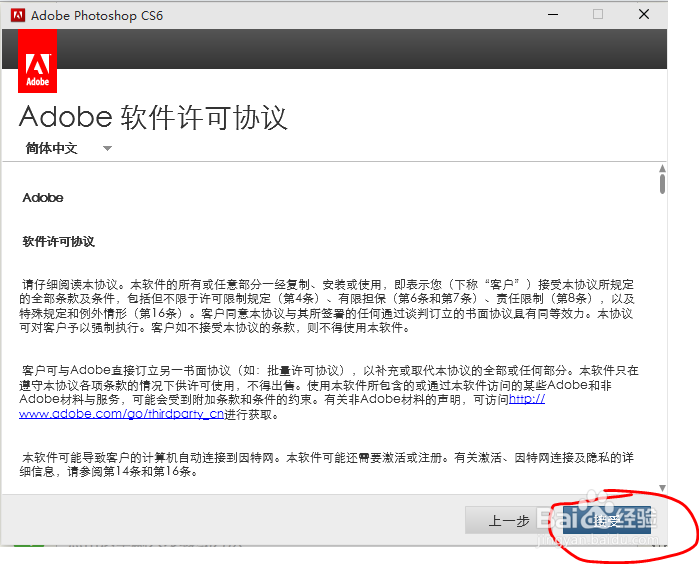Click the Adobe Photoshop CS6 window title
This screenshot has width=699, height=564.
(97, 16)
